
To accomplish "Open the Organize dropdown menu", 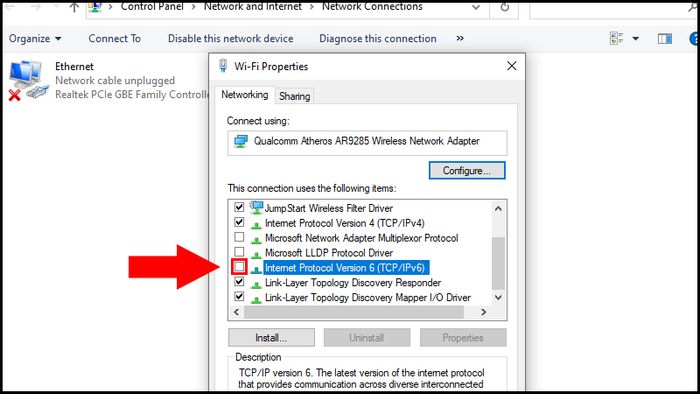I will pyautogui.click(x=35, y=39).
